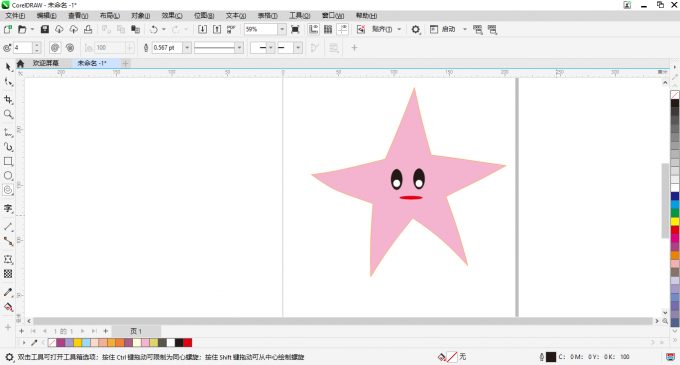Select the Artistic media tool

tap(8, 147)
